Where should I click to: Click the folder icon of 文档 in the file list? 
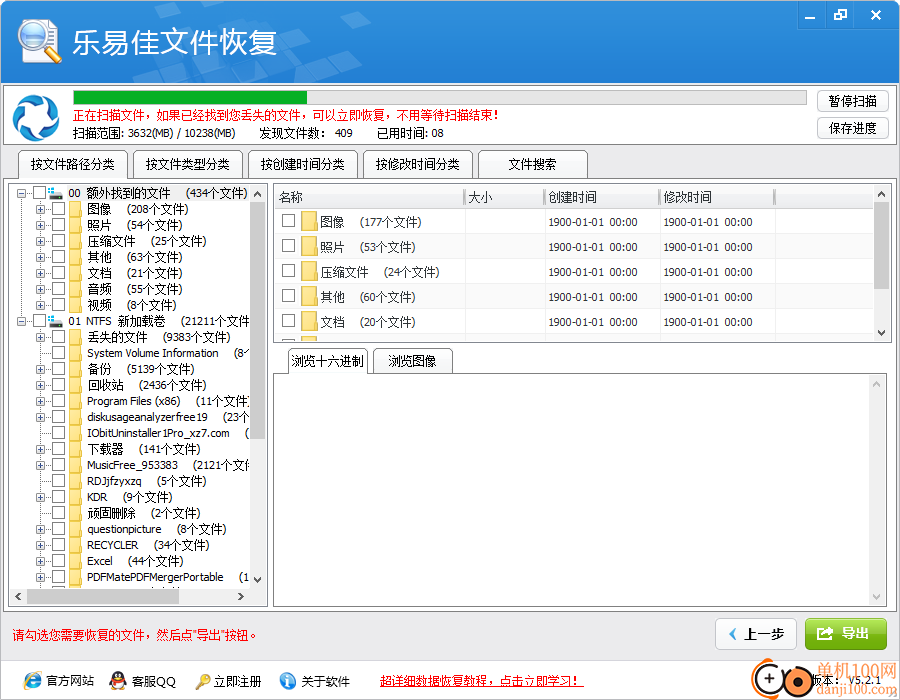point(309,322)
